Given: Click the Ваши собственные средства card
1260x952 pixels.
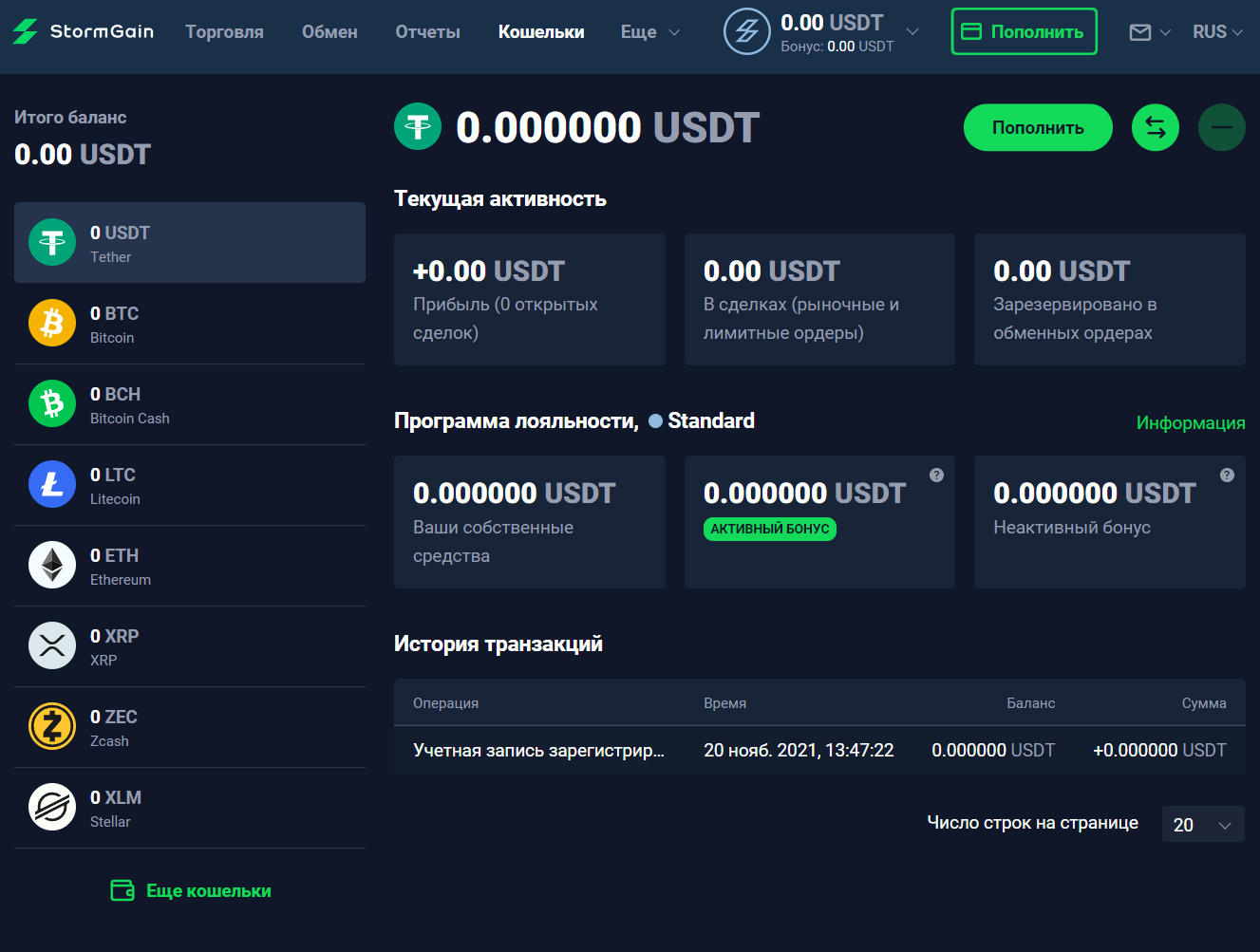Looking at the screenshot, I should coord(530,522).
